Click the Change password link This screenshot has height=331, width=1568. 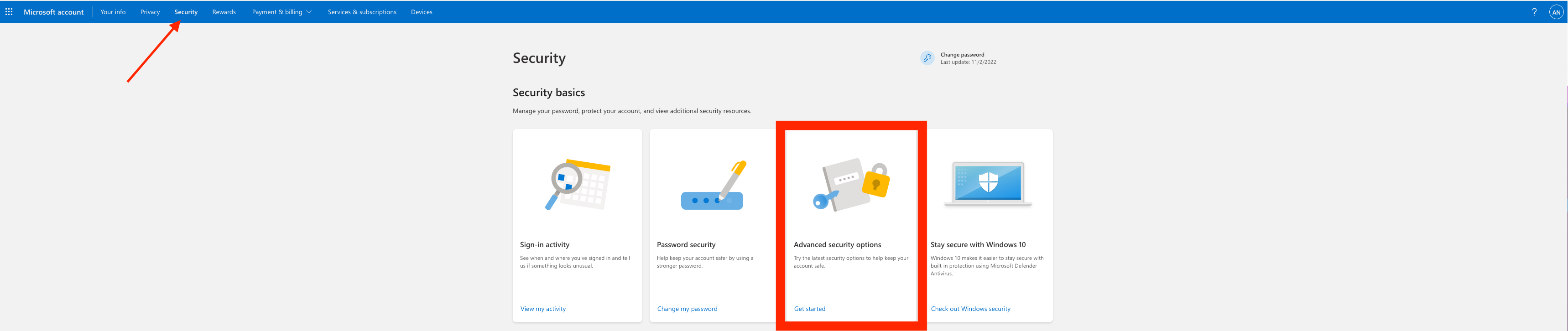pos(962,55)
